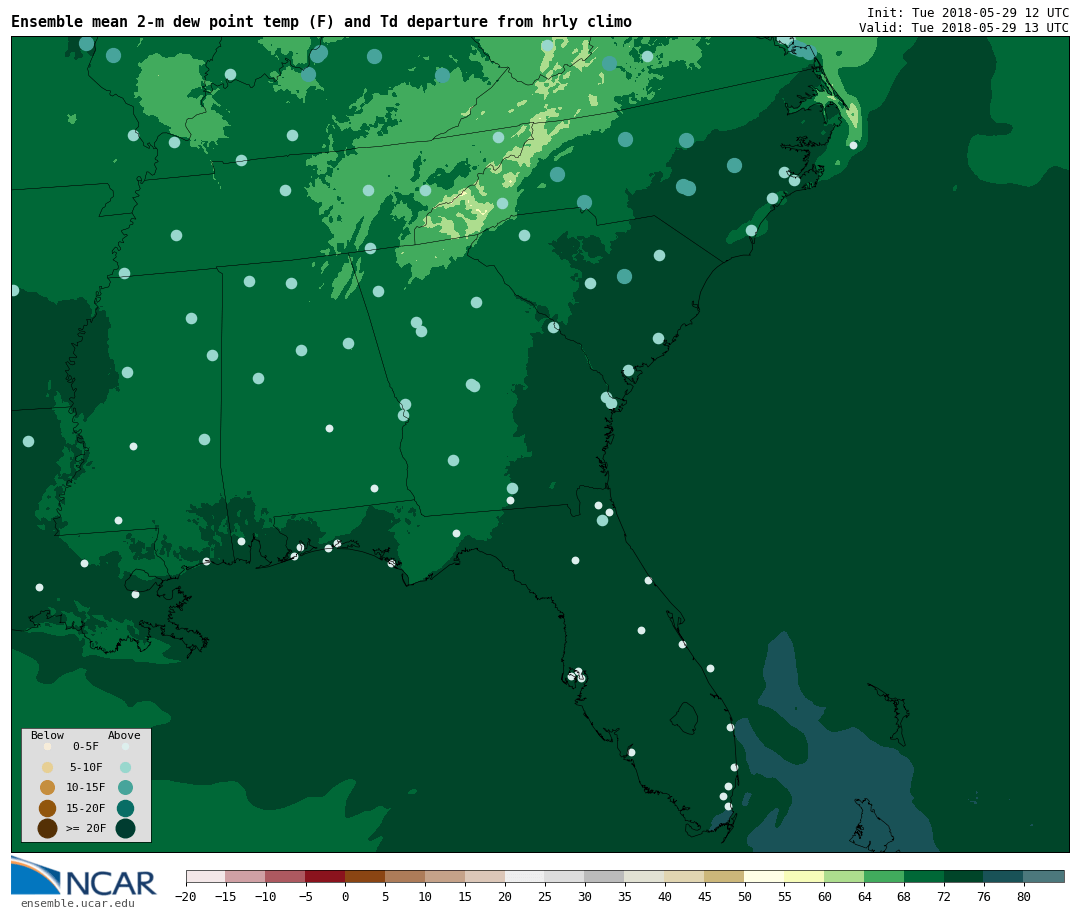
Task: Click the colorbar swatch between -15 and -10
Action: (x=245, y=876)
